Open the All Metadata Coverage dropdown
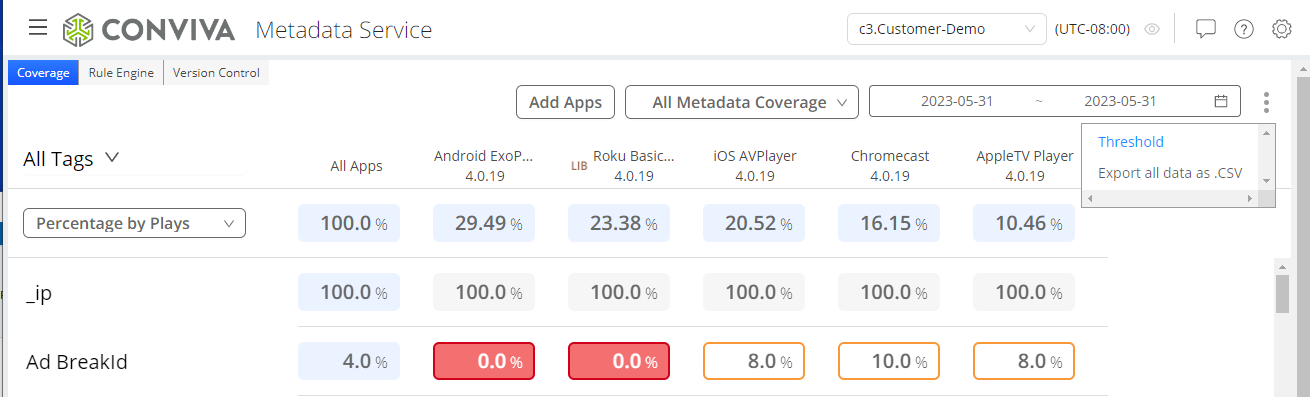The width and height of the screenshot is (1310, 397). tap(742, 102)
